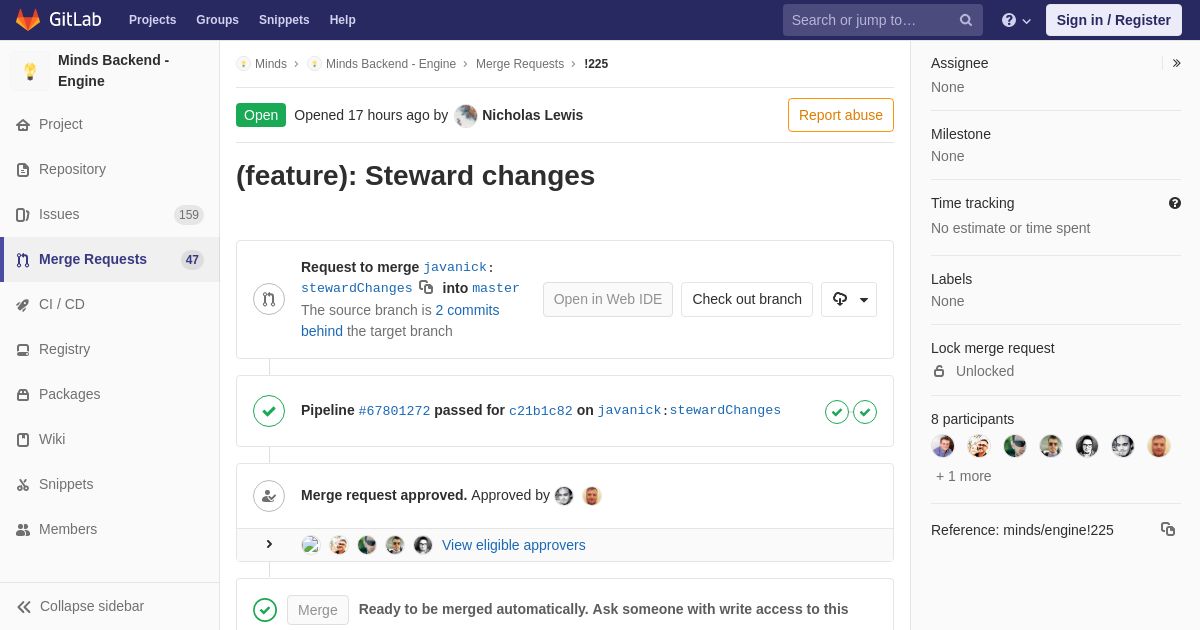Screen dimensions: 1200x630
Task: Open the Time tracking help icon
Action: pyautogui.click(x=1175, y=203)
